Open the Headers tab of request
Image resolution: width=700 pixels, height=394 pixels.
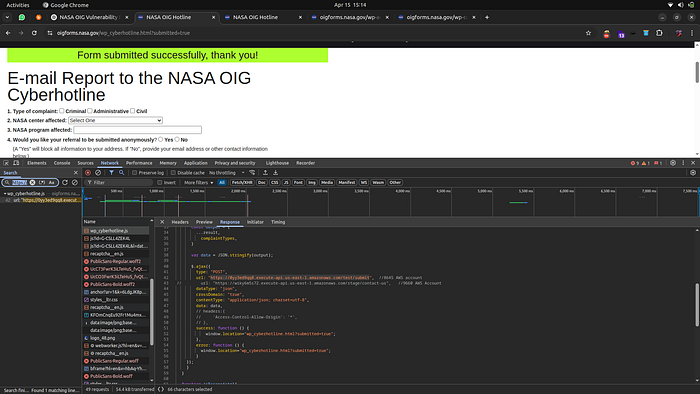pos(180,222)
